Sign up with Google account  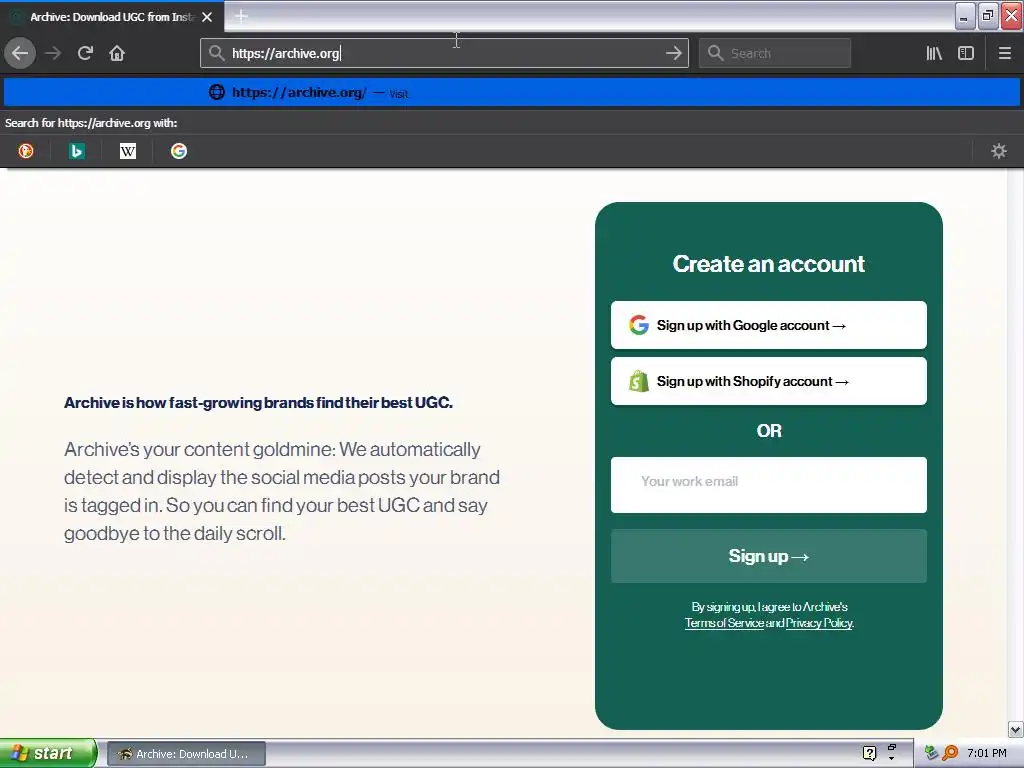tap(769, 325)
